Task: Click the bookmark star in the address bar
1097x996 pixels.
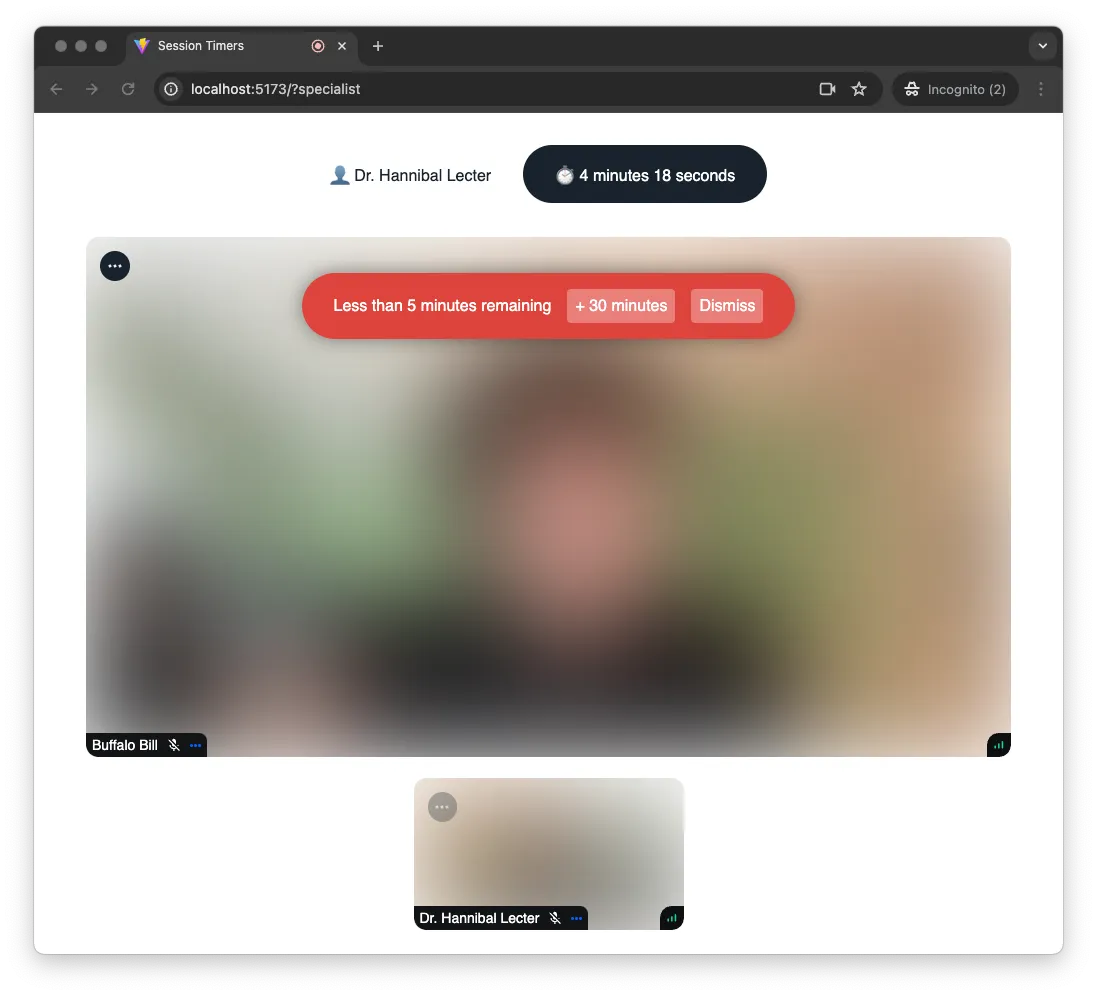Action: coord(859,89)
